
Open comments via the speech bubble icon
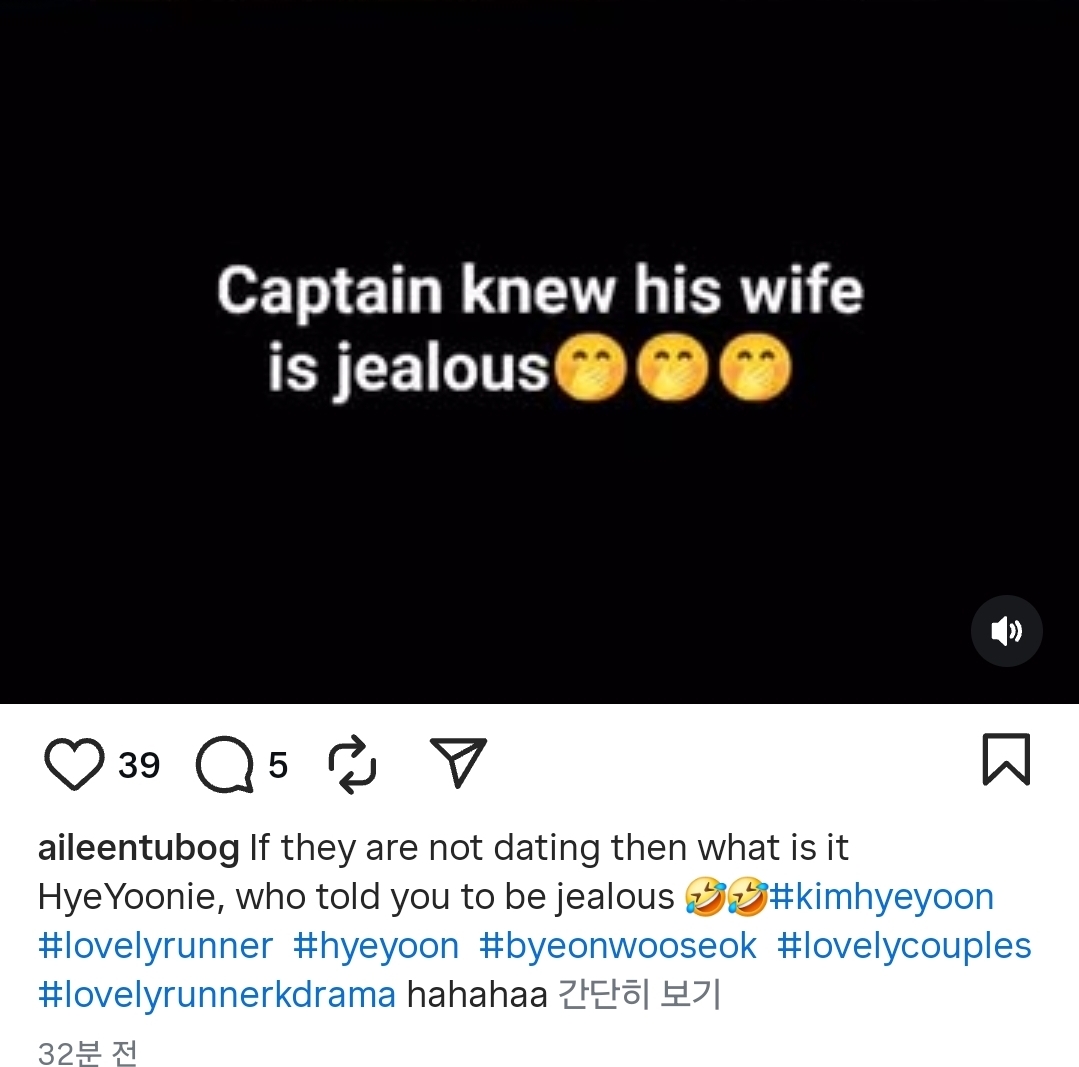[x=224, y=764]
